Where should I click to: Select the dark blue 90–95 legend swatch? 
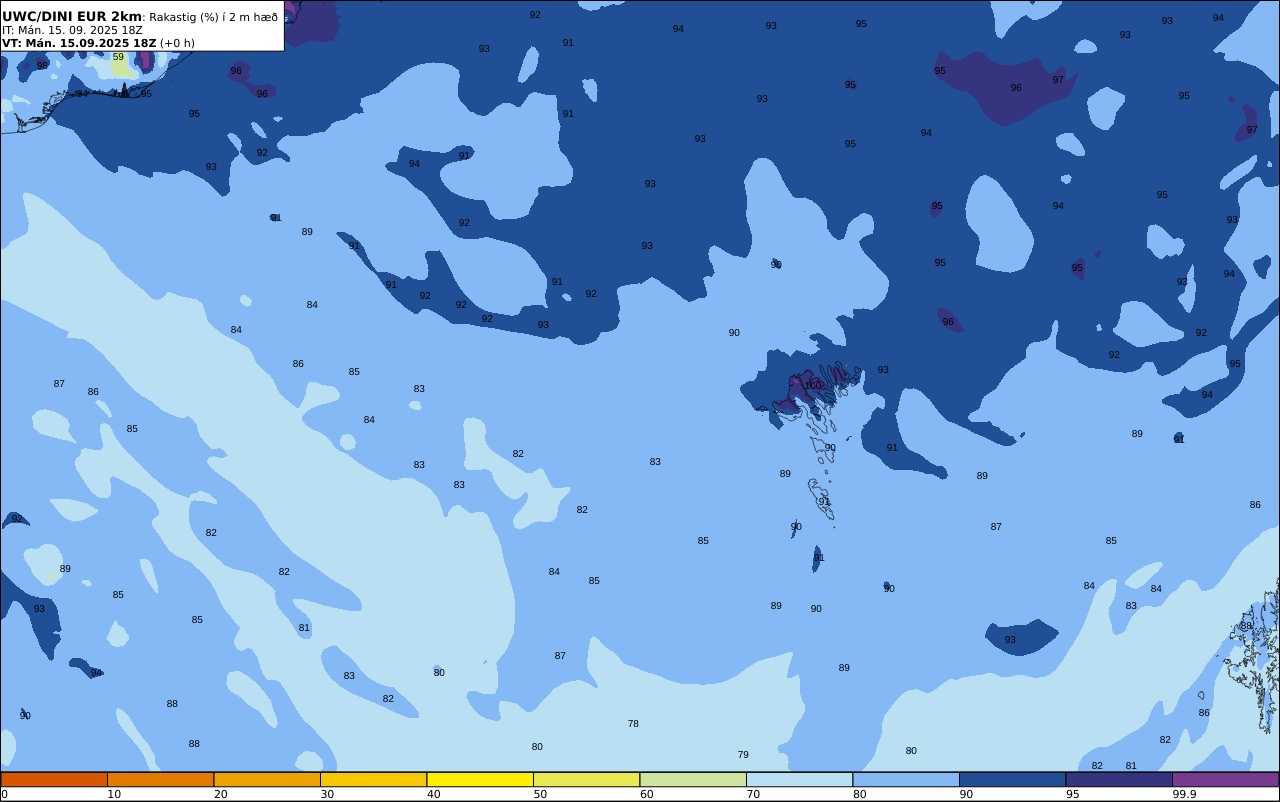pyautogui.click(x=1012, y=779)
